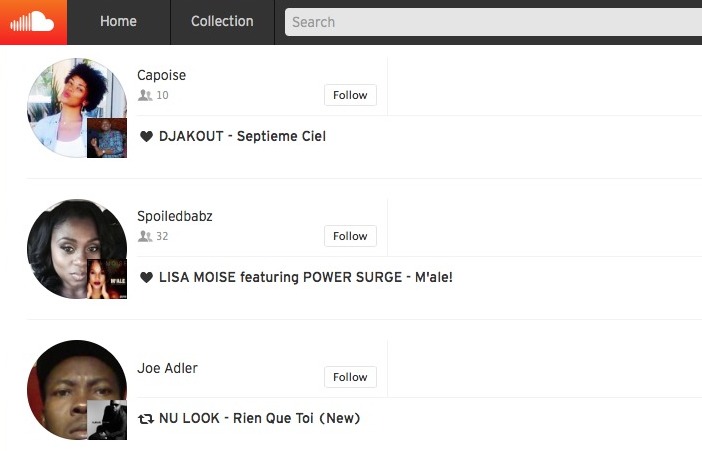Follow the user Capoise

click(x=350, y=95)
